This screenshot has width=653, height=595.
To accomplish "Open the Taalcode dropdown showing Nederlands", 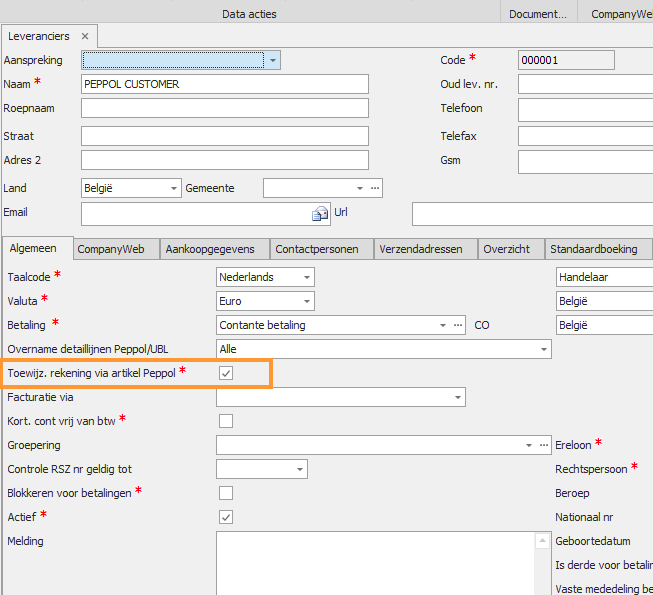I will pos(306,277).
